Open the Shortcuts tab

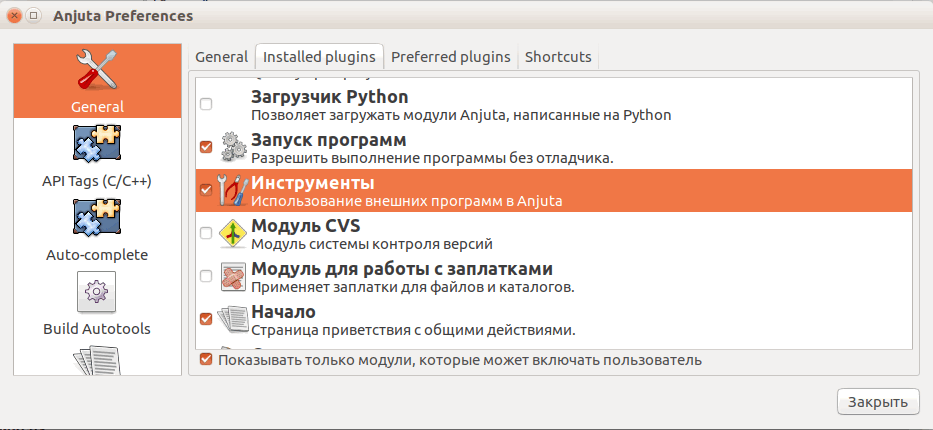558,57
